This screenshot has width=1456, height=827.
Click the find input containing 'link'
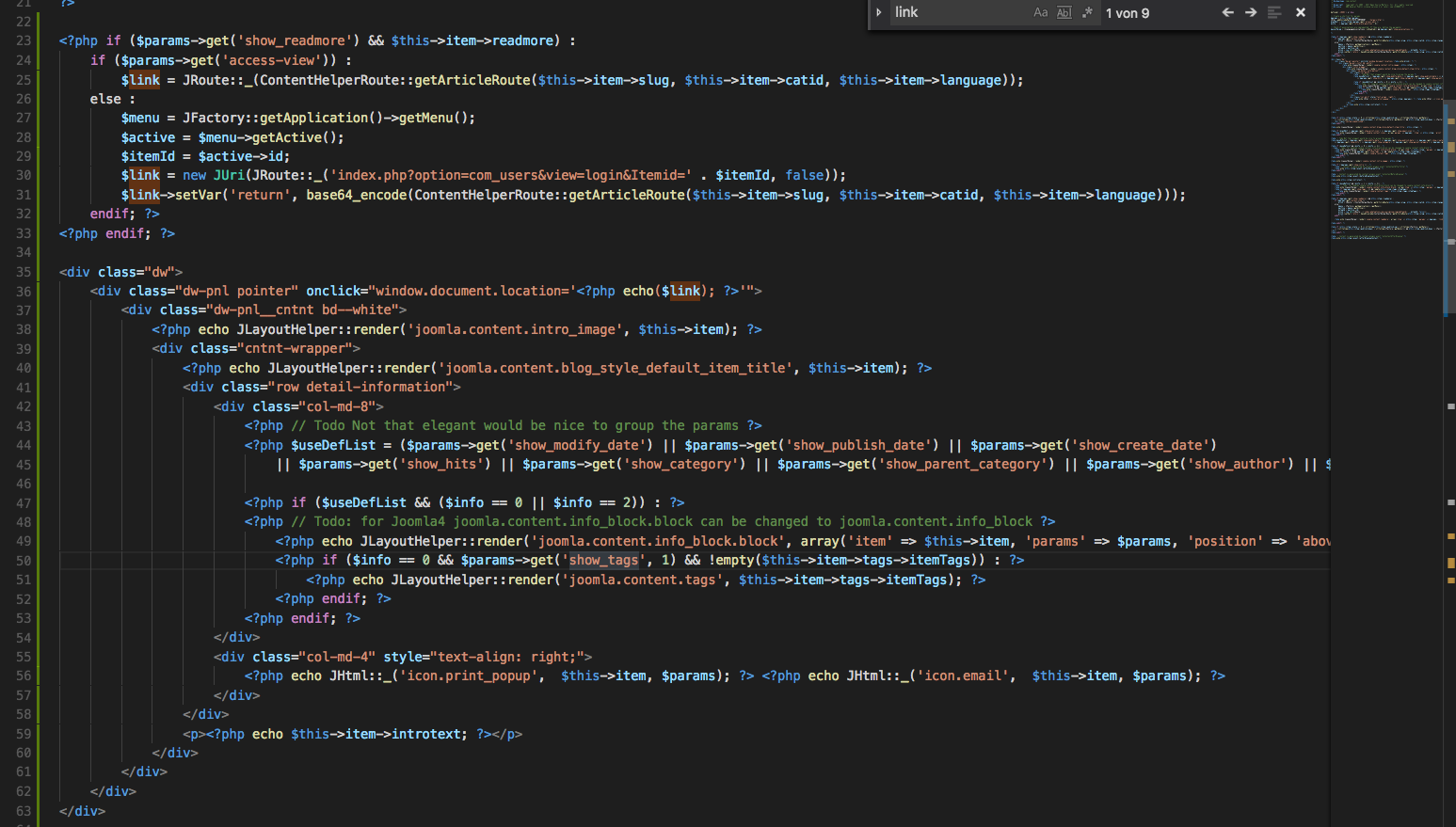point(959,12)
